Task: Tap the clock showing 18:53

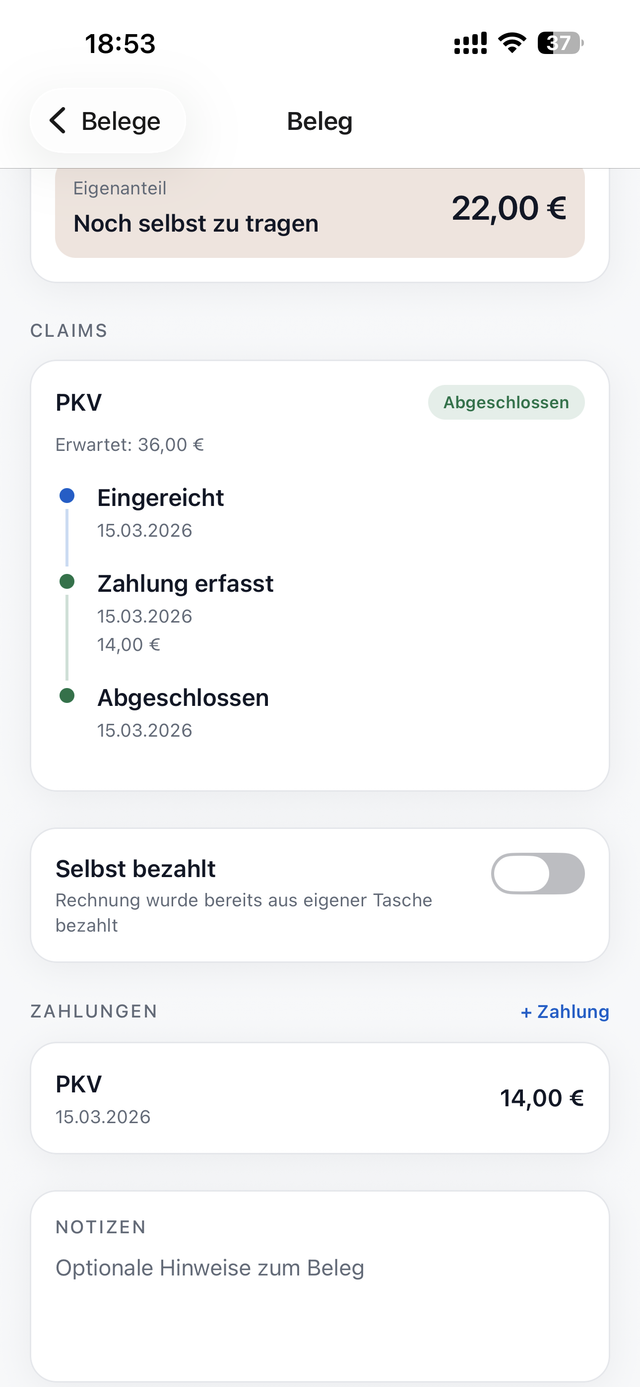Action: point(121,43)
